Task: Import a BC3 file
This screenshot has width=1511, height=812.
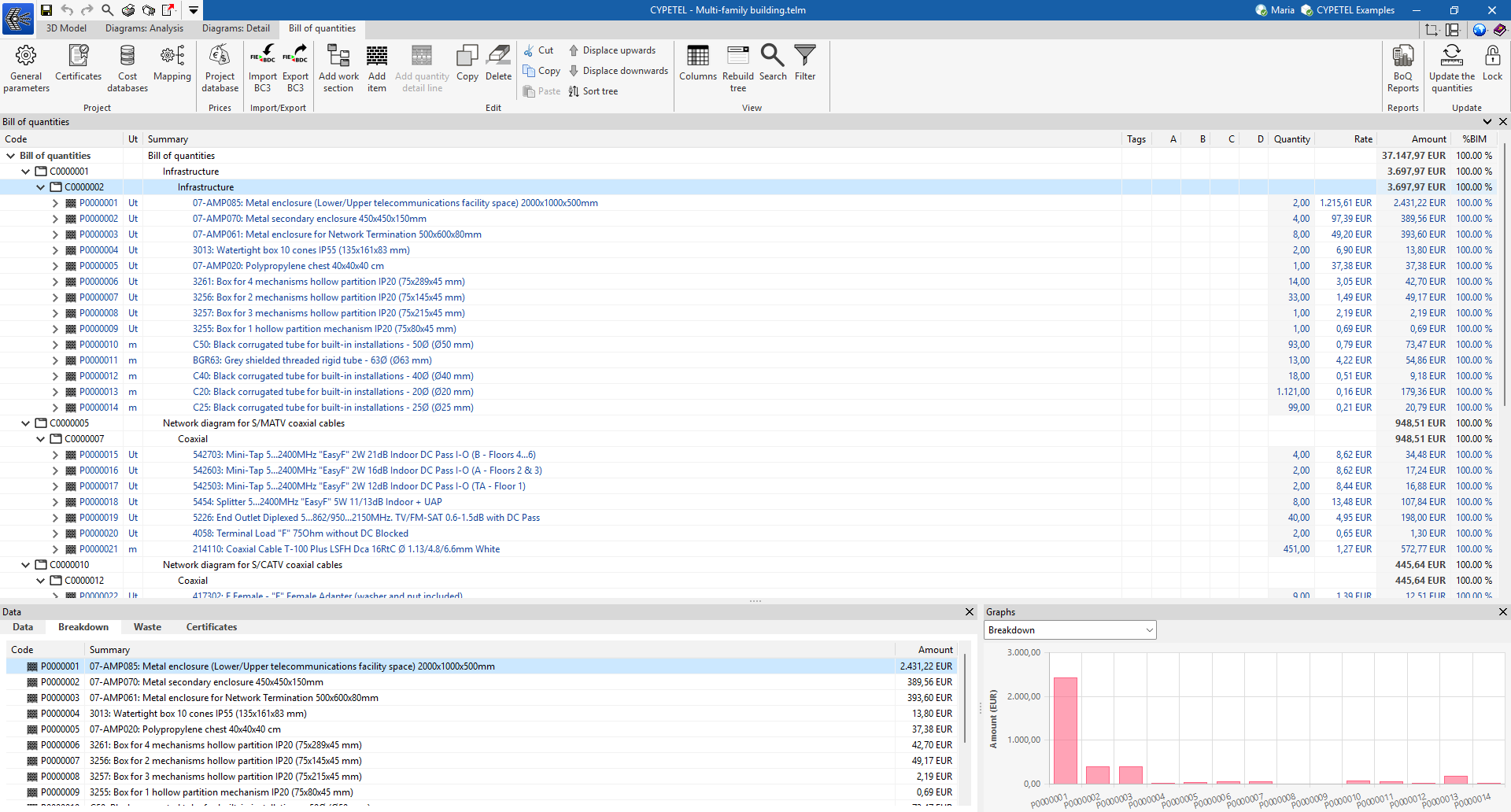Action: pyautogui.click(x=262, y=68)
